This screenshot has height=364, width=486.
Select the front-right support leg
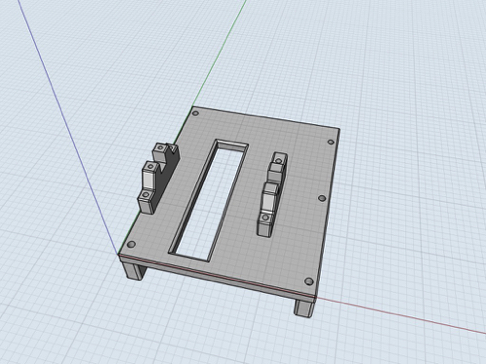click(x=304, y=308)
